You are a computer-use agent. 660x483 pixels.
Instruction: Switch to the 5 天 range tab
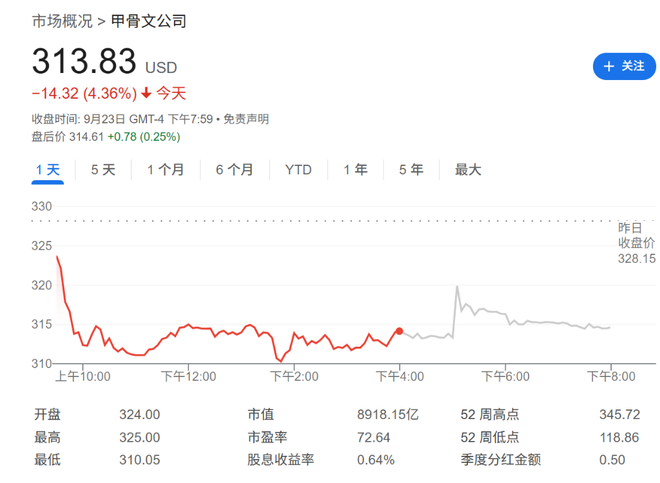[x=103, y=170]
